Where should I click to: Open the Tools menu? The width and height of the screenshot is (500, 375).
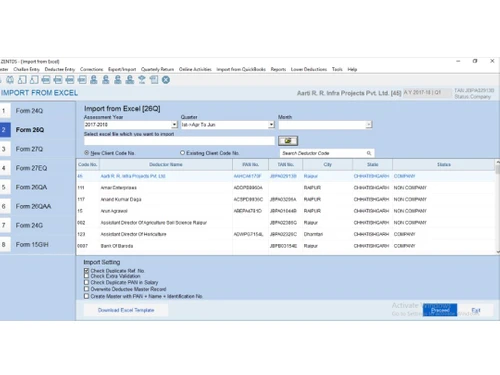(337, 69)
